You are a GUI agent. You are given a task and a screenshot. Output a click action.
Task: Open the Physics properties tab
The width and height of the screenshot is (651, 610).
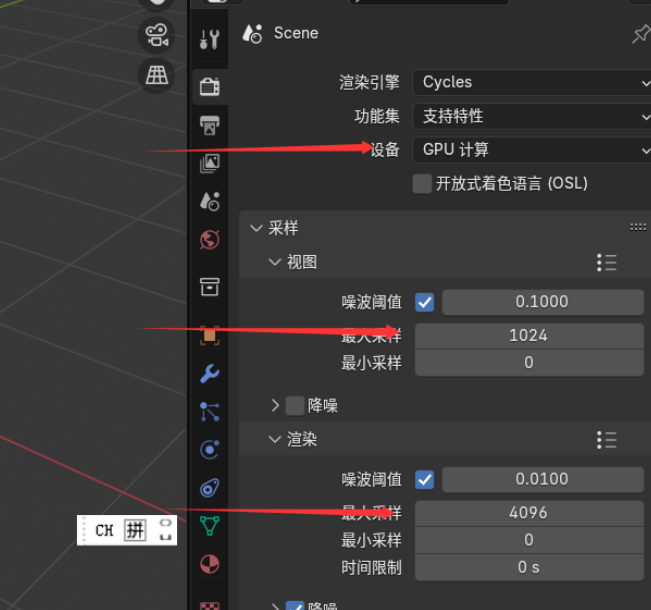click(x=210, y=450)
